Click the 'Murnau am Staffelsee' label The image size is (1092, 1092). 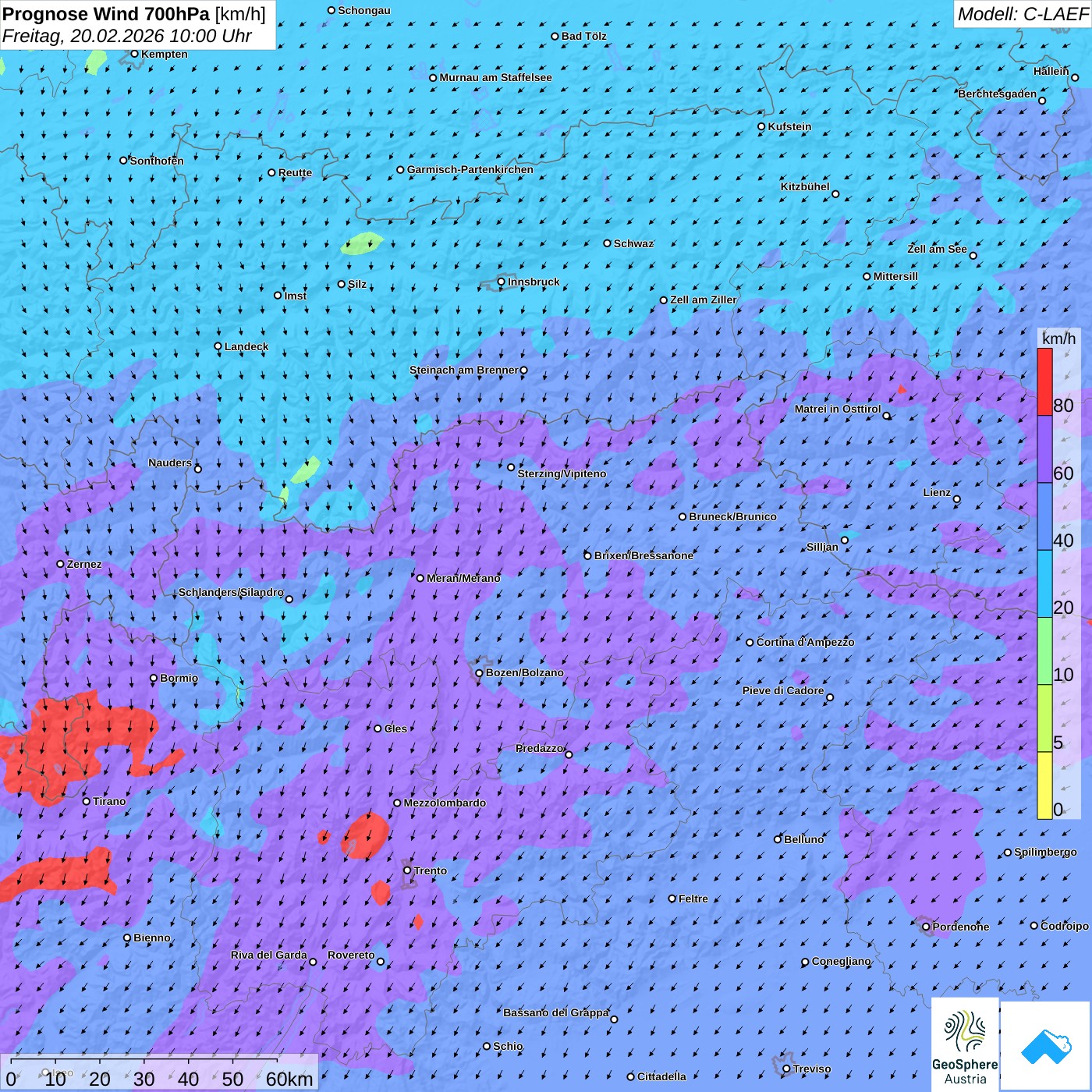pyautogui.click(x=495, y=77)
